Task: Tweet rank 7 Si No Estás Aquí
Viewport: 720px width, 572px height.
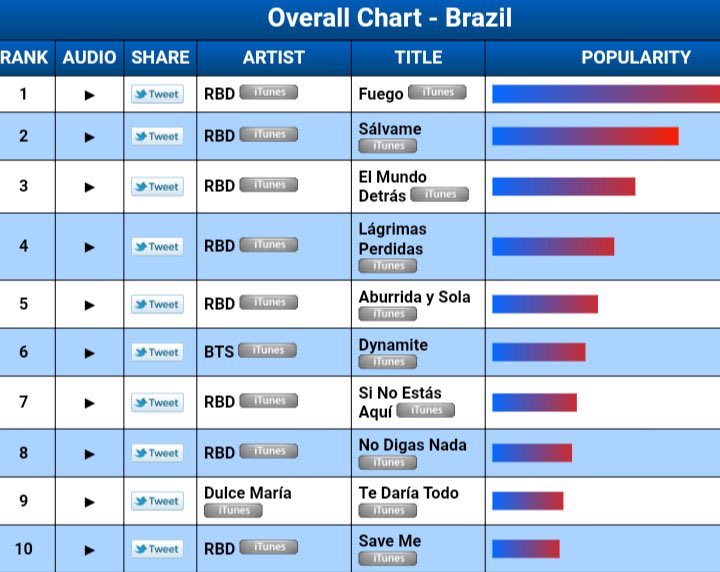Action: tap(158, 403)
